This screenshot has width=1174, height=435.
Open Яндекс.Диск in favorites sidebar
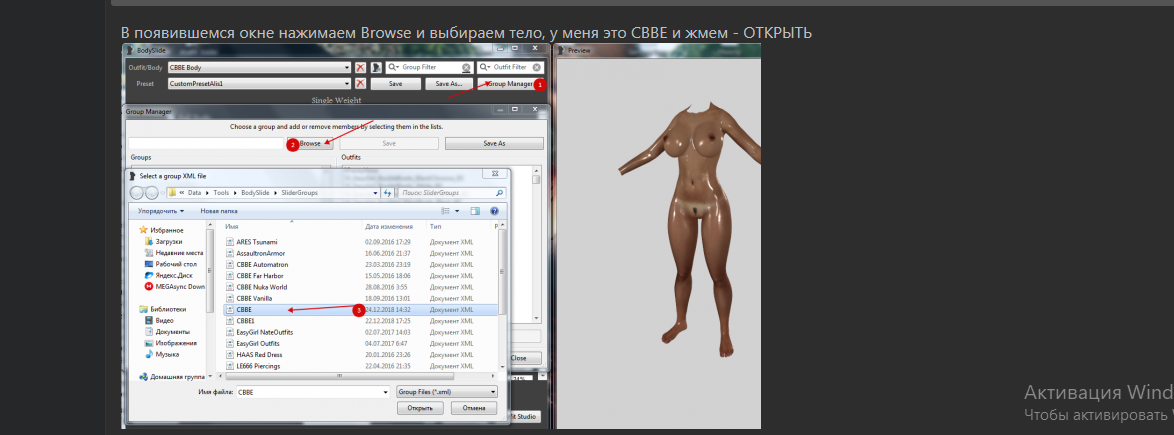175,274
